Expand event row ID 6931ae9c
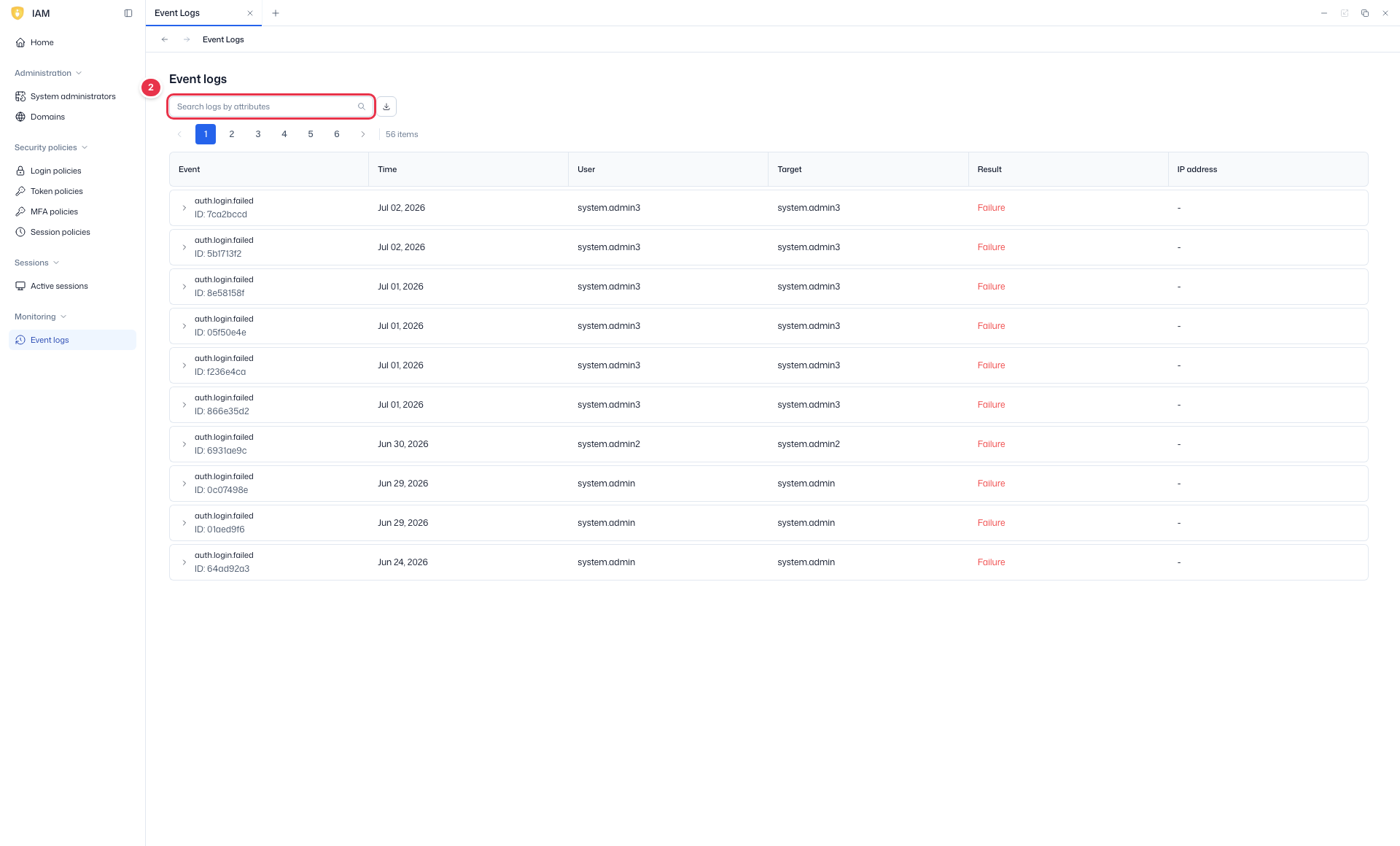 point(184,444)
